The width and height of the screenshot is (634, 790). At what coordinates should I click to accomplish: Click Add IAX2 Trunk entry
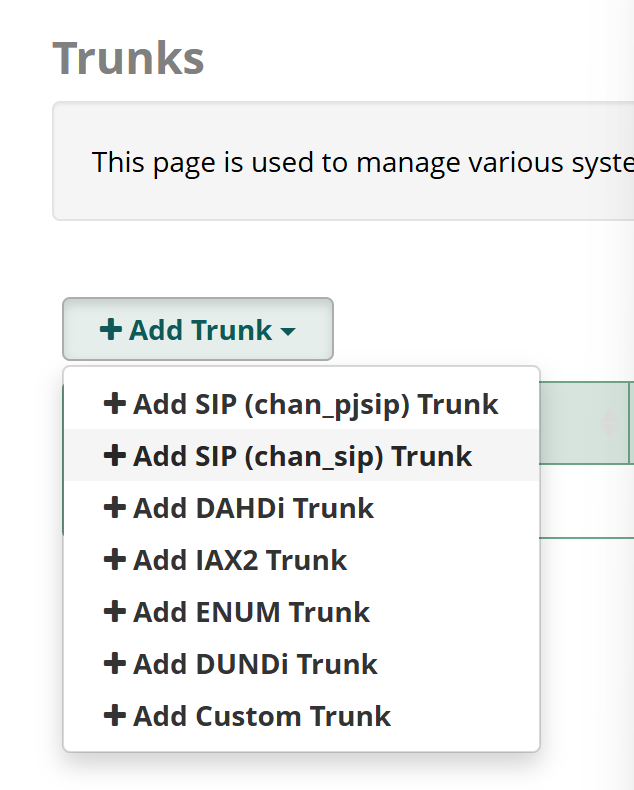[x=301, y=560]
